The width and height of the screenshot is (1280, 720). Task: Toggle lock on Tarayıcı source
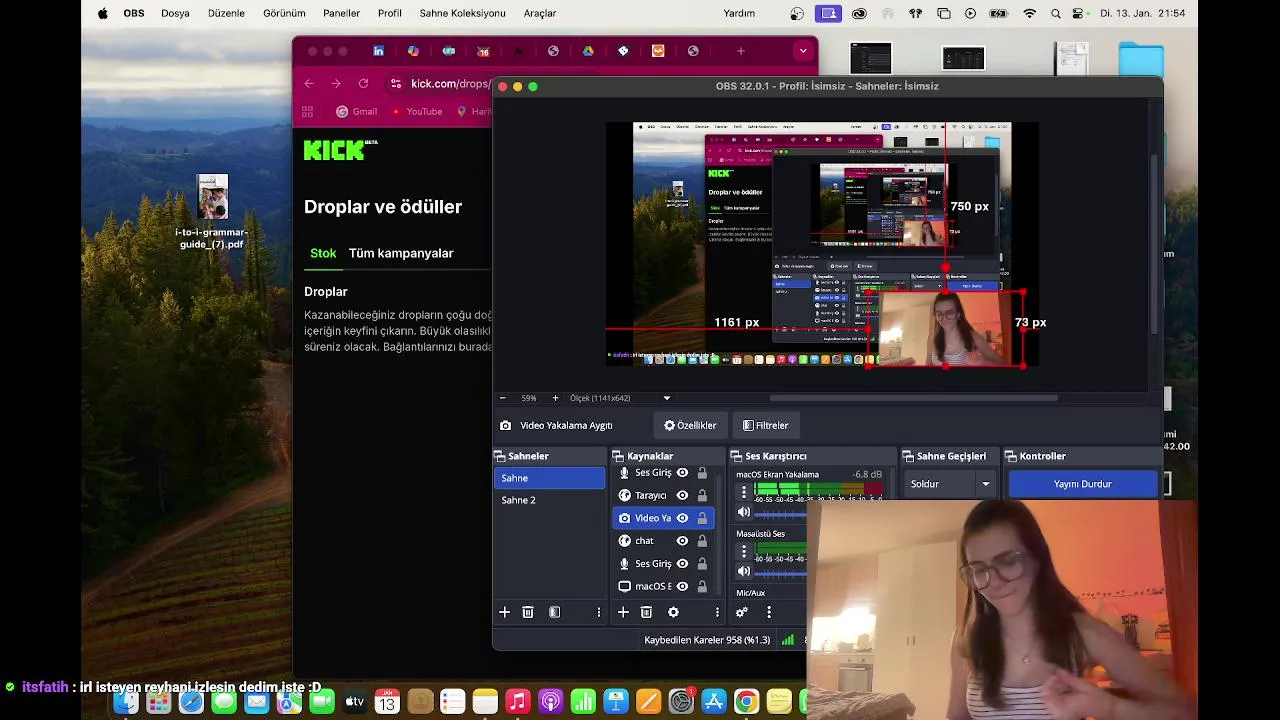[702, 495]
